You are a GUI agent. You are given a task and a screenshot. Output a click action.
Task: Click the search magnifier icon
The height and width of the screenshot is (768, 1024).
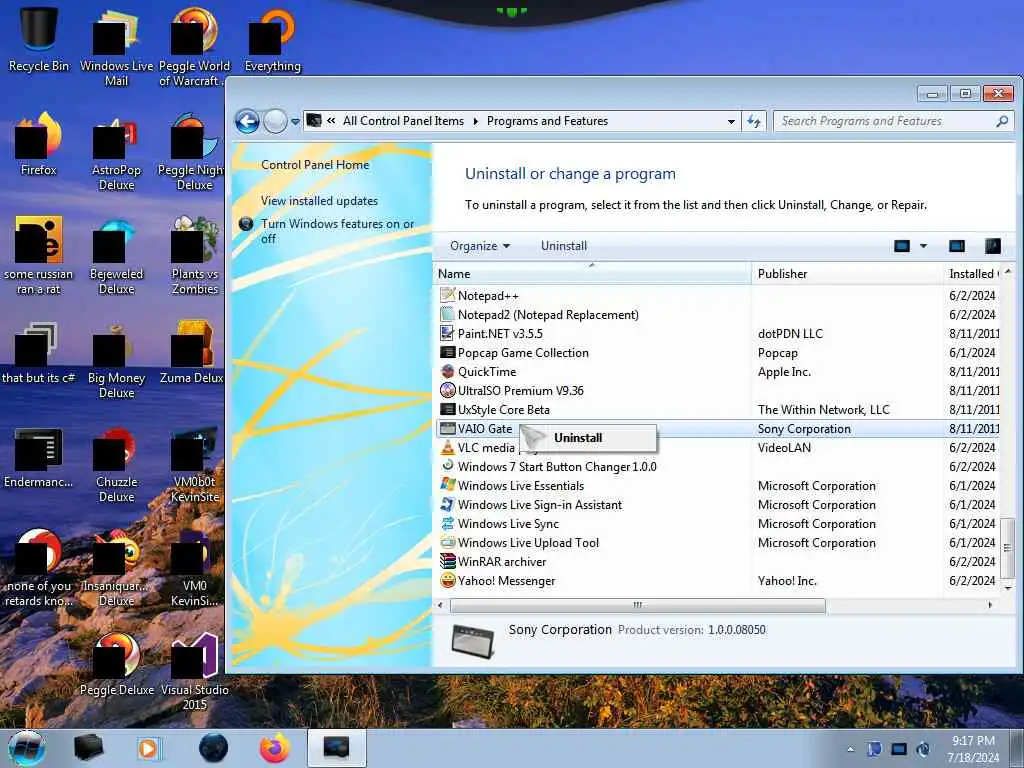click(1002, 121)
